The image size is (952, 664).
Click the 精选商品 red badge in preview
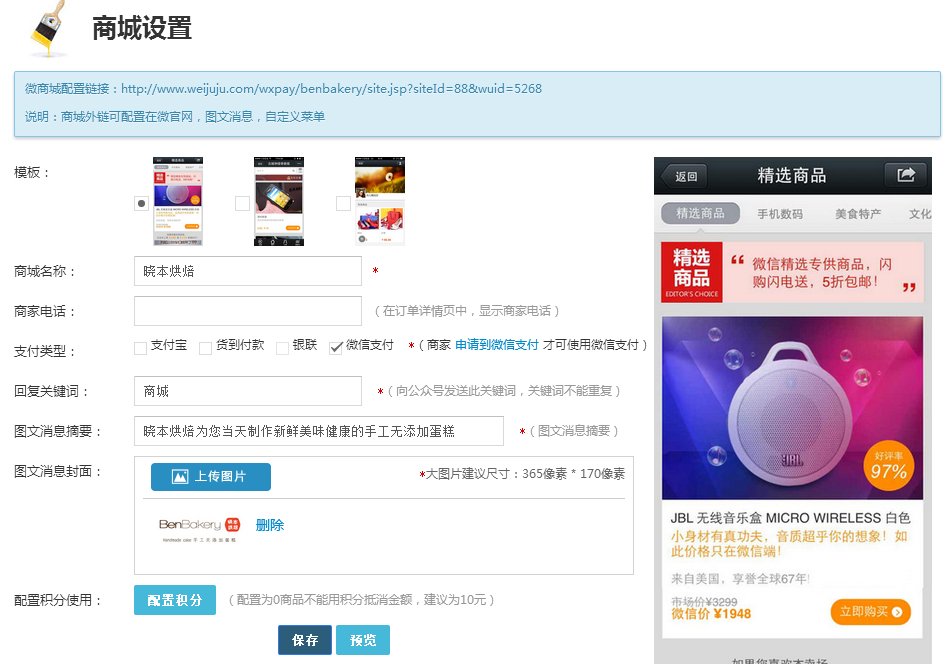(x=692, y=272)
